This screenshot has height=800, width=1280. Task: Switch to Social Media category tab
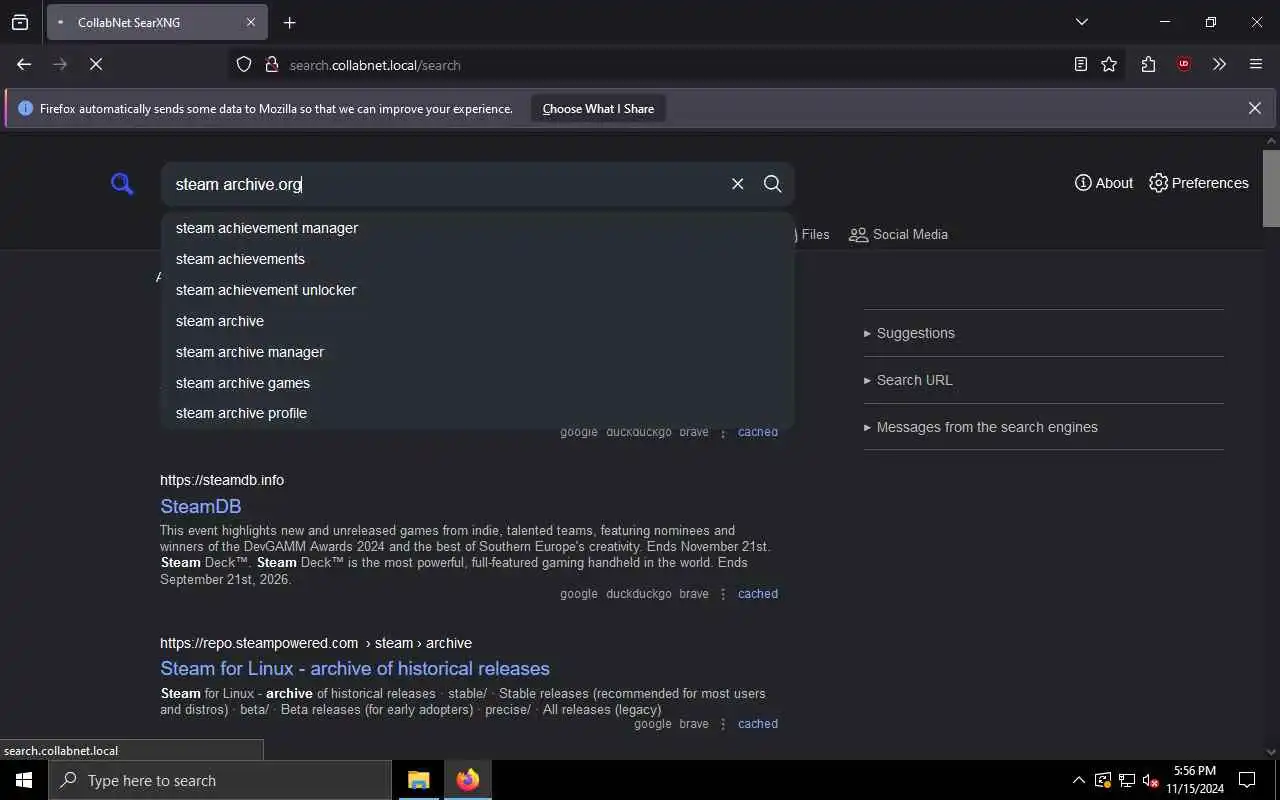[898, 234]
